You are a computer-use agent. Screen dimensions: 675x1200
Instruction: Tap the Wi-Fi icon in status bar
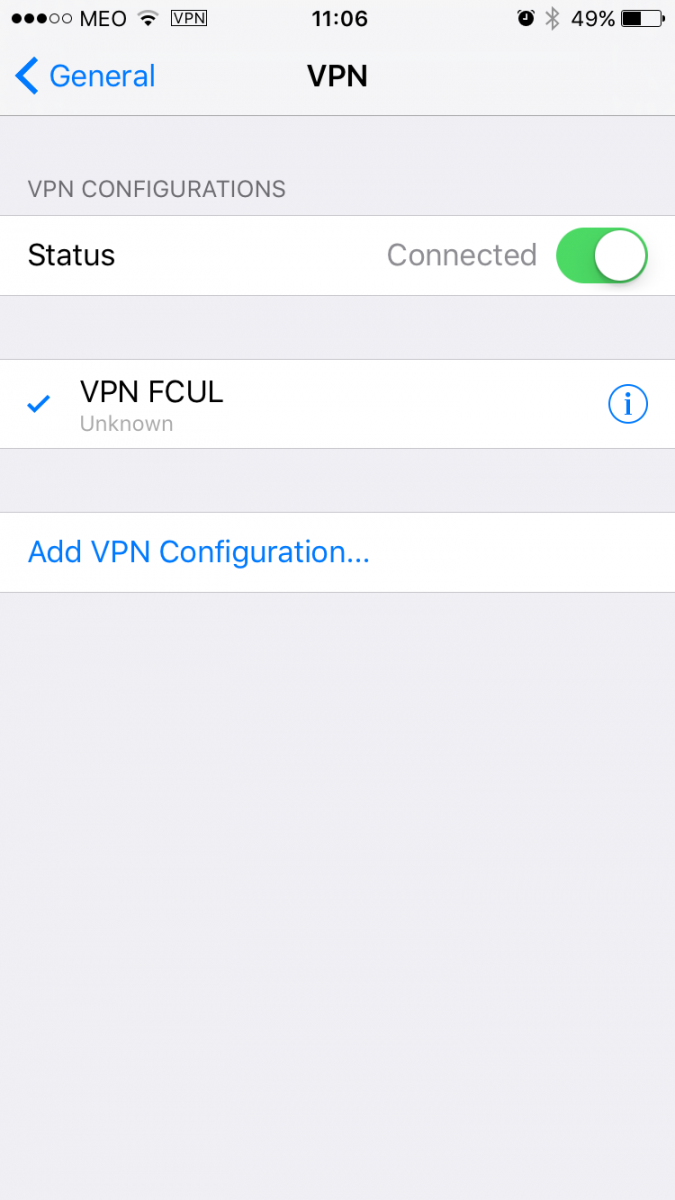148,18
